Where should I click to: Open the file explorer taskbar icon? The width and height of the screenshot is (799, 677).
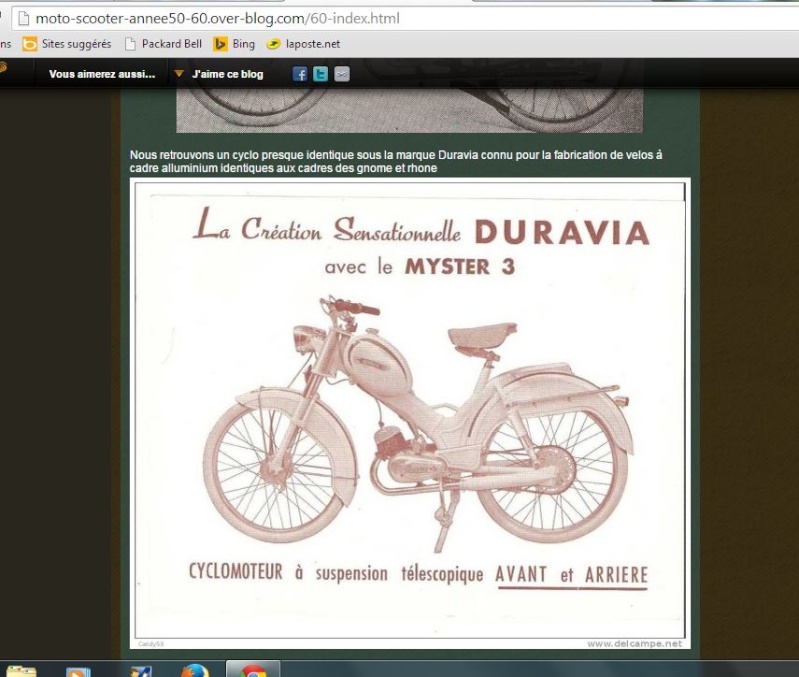[21, 670]
